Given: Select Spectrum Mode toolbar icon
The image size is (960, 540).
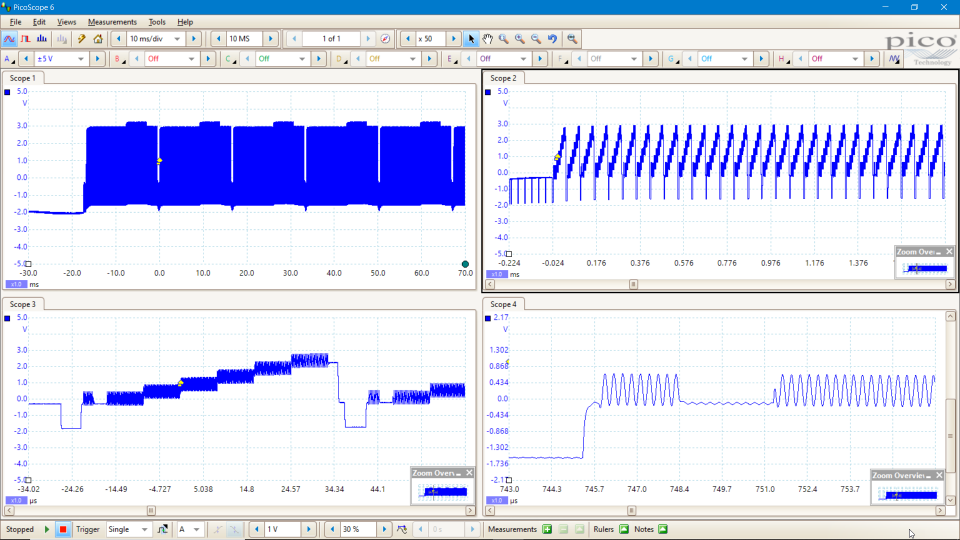Looking at the screenshot, I should click(41, 39).
